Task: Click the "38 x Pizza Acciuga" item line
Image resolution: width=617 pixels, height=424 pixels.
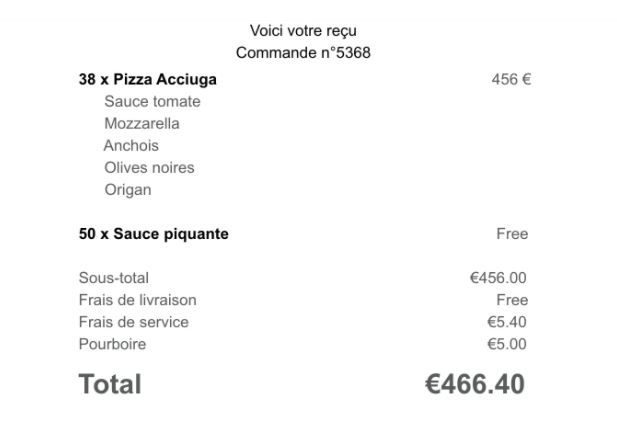Action: pos(147,80)
